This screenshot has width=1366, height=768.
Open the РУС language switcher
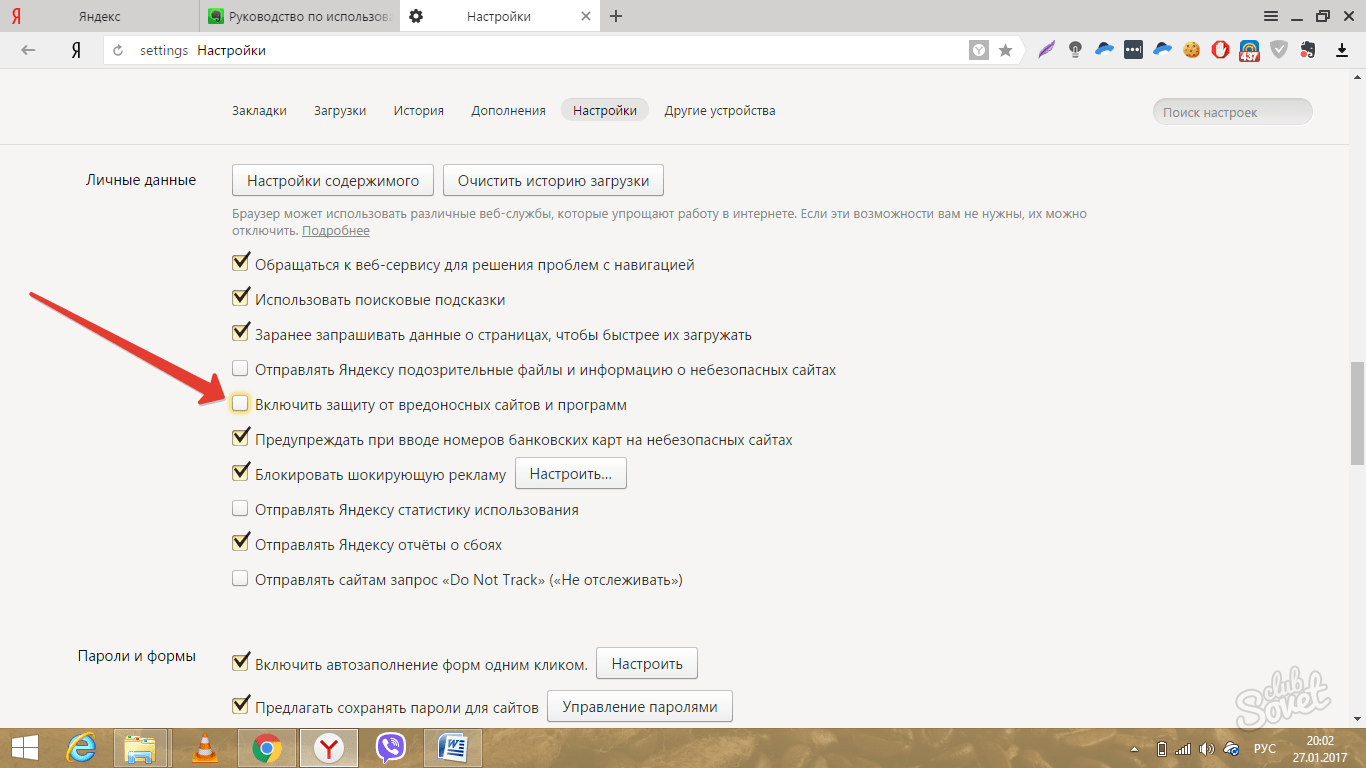(x=1265, y=748)
